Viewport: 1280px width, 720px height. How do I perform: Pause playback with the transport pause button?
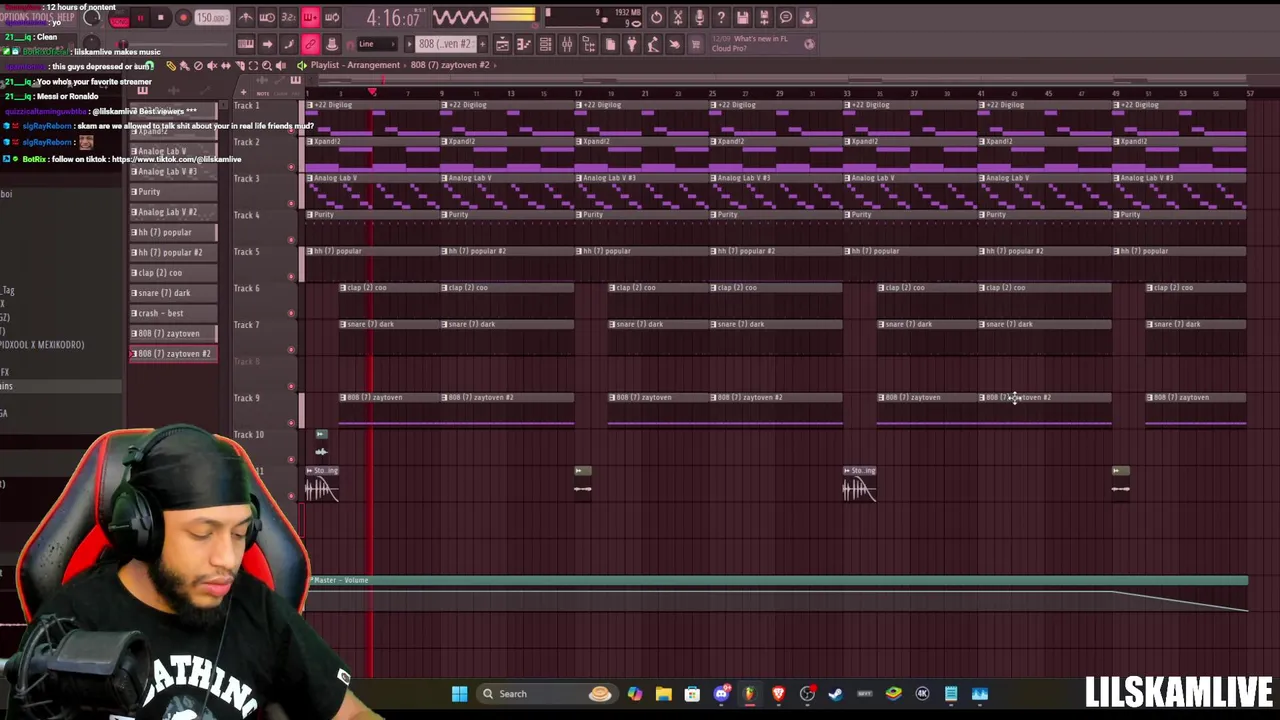coord(141,18)
